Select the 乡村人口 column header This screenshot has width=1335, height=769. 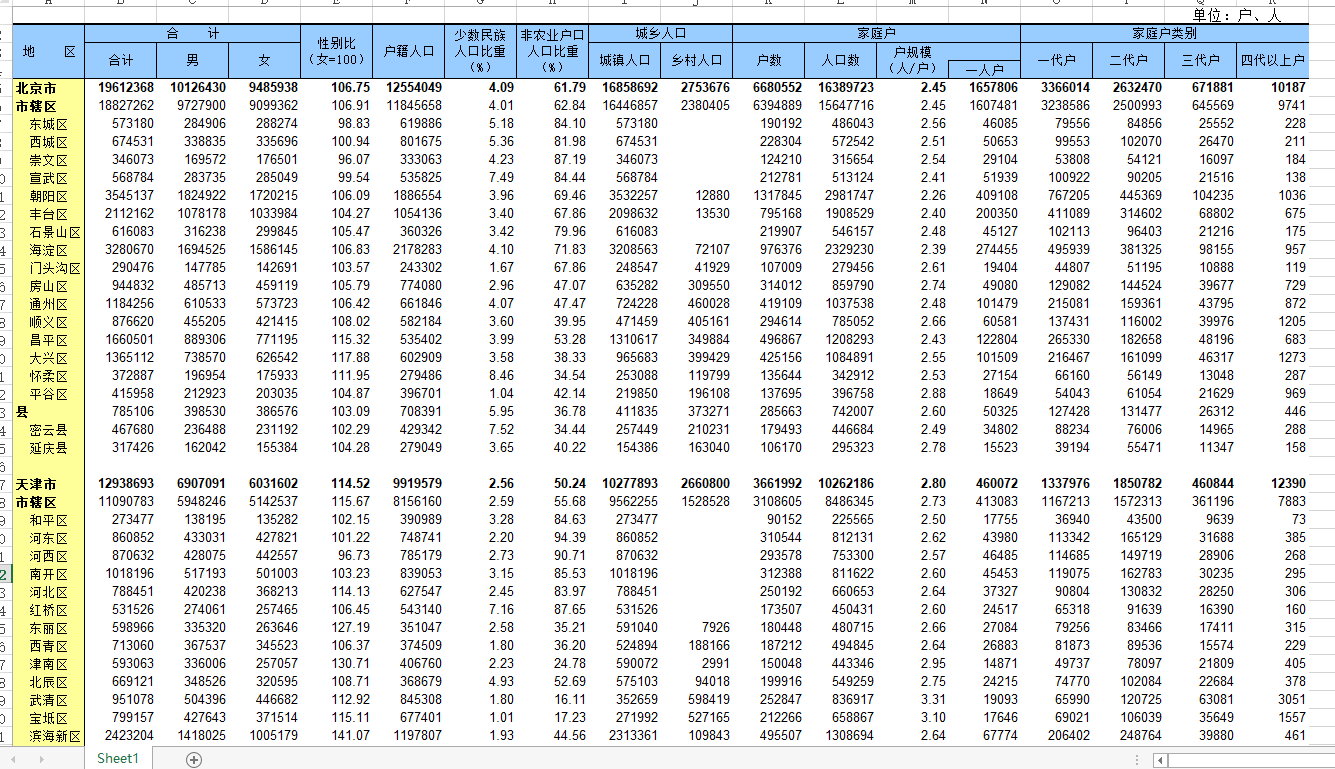696,60
